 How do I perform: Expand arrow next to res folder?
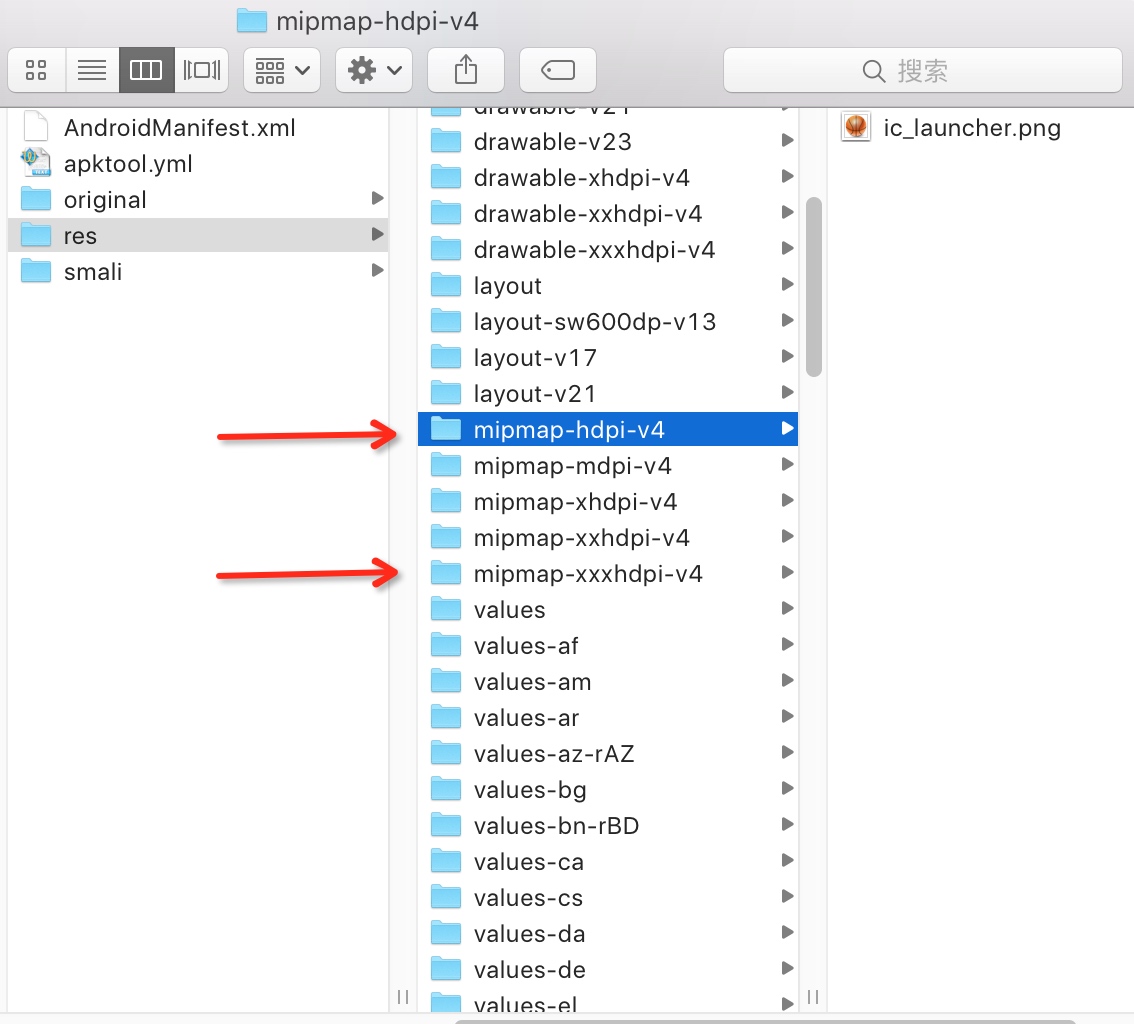377,234
